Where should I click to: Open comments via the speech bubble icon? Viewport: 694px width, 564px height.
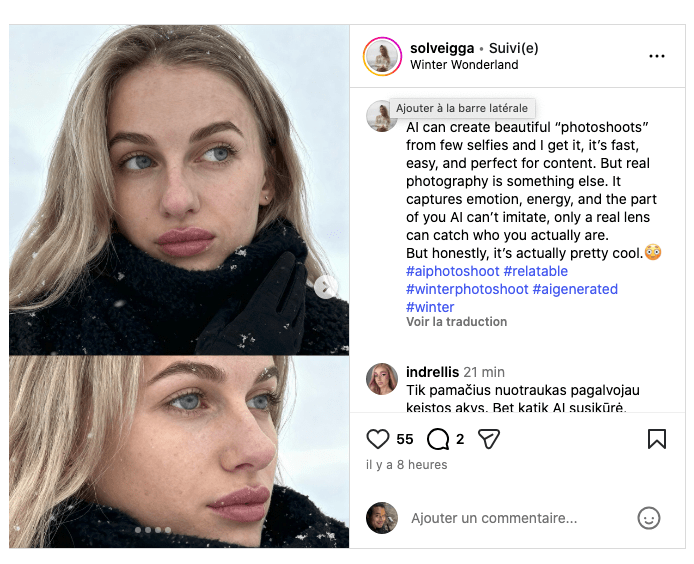pyautogui.click(x=437, y=439)
